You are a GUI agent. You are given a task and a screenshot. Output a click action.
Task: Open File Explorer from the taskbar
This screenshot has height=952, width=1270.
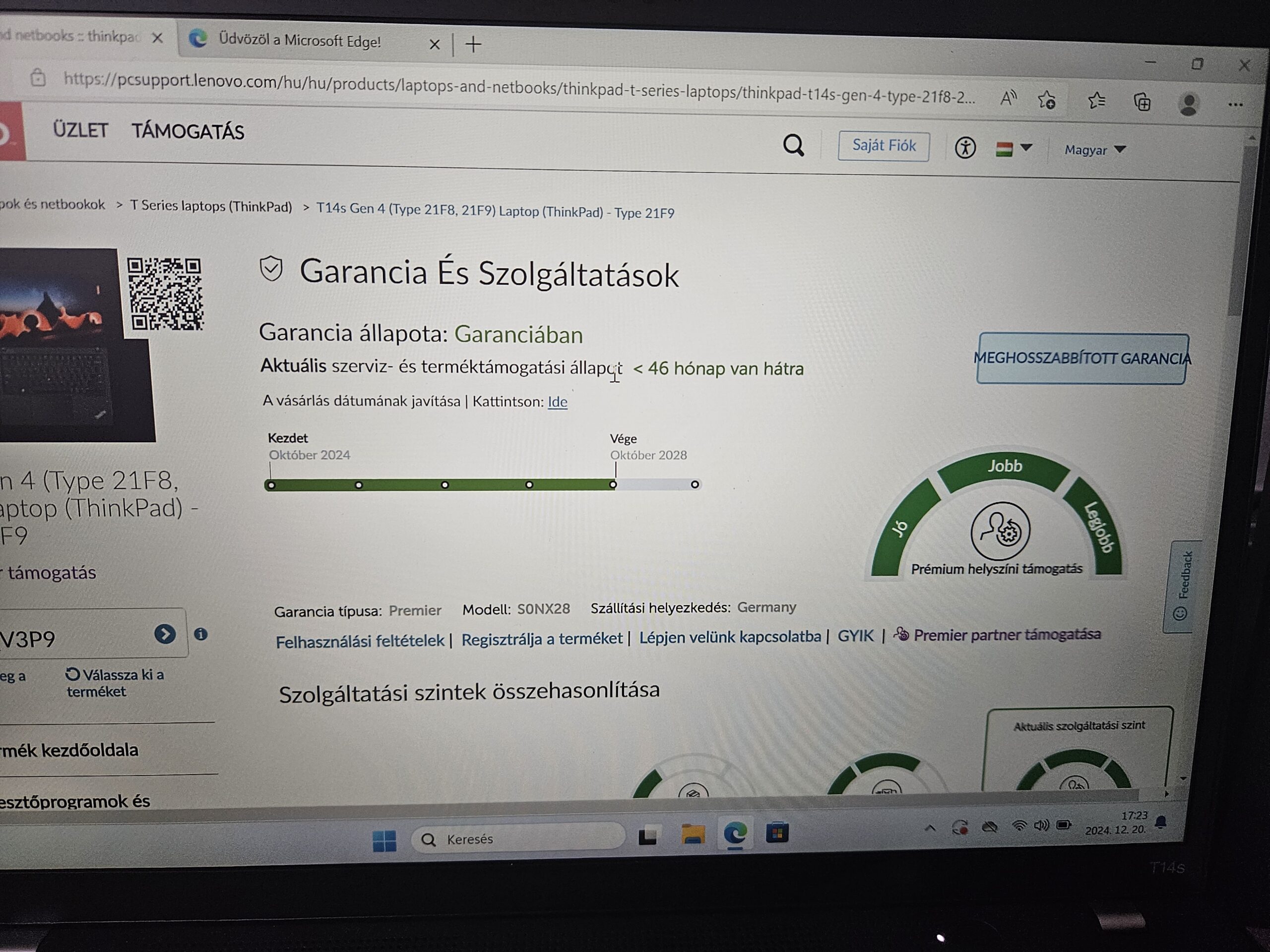(693, 834)
